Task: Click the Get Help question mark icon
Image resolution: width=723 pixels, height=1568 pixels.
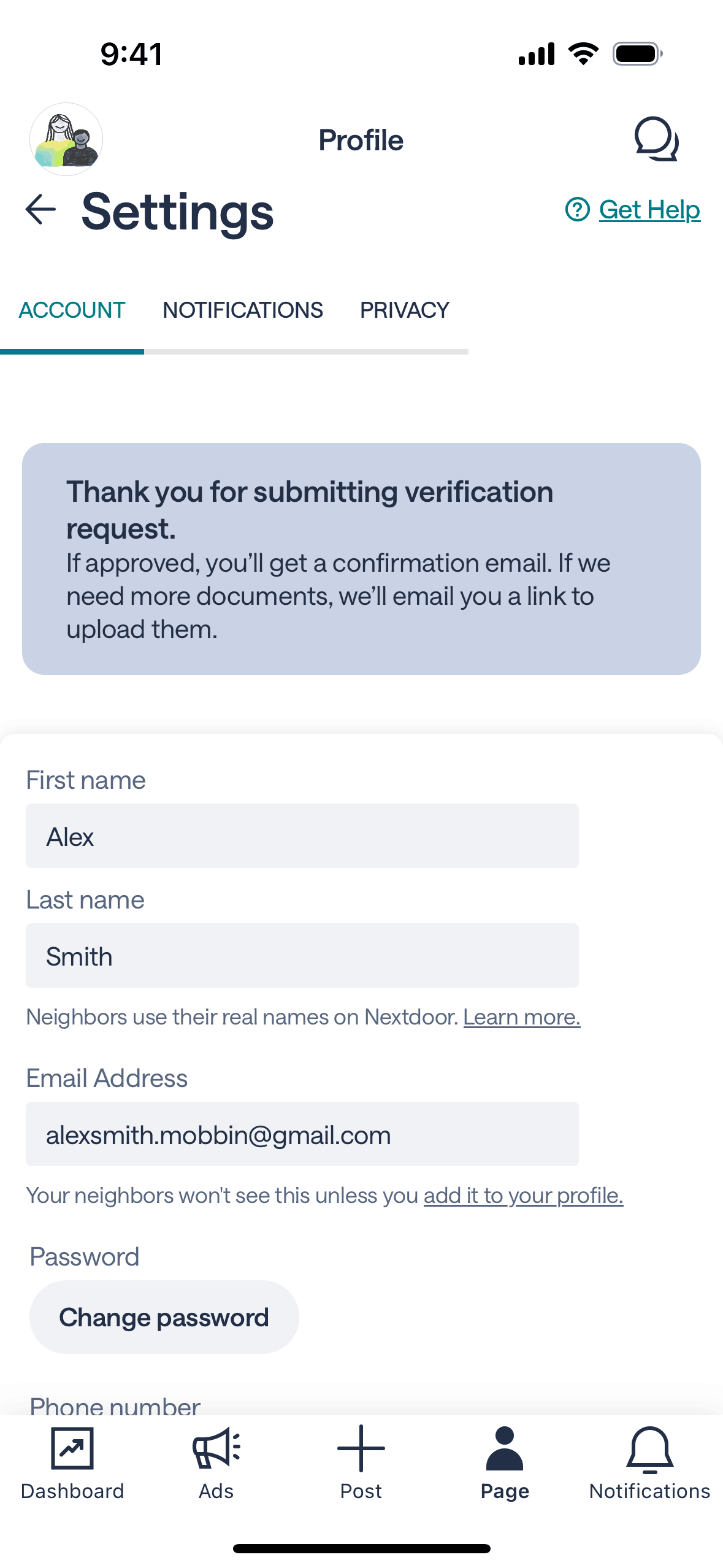Action: [577, 210]
